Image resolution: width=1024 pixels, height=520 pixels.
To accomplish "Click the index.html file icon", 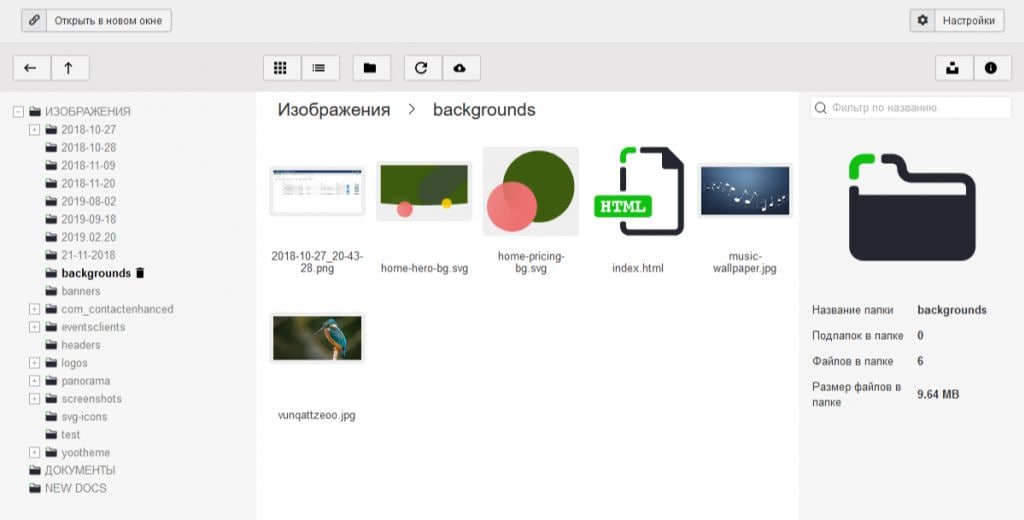I will tap(639, 190).
